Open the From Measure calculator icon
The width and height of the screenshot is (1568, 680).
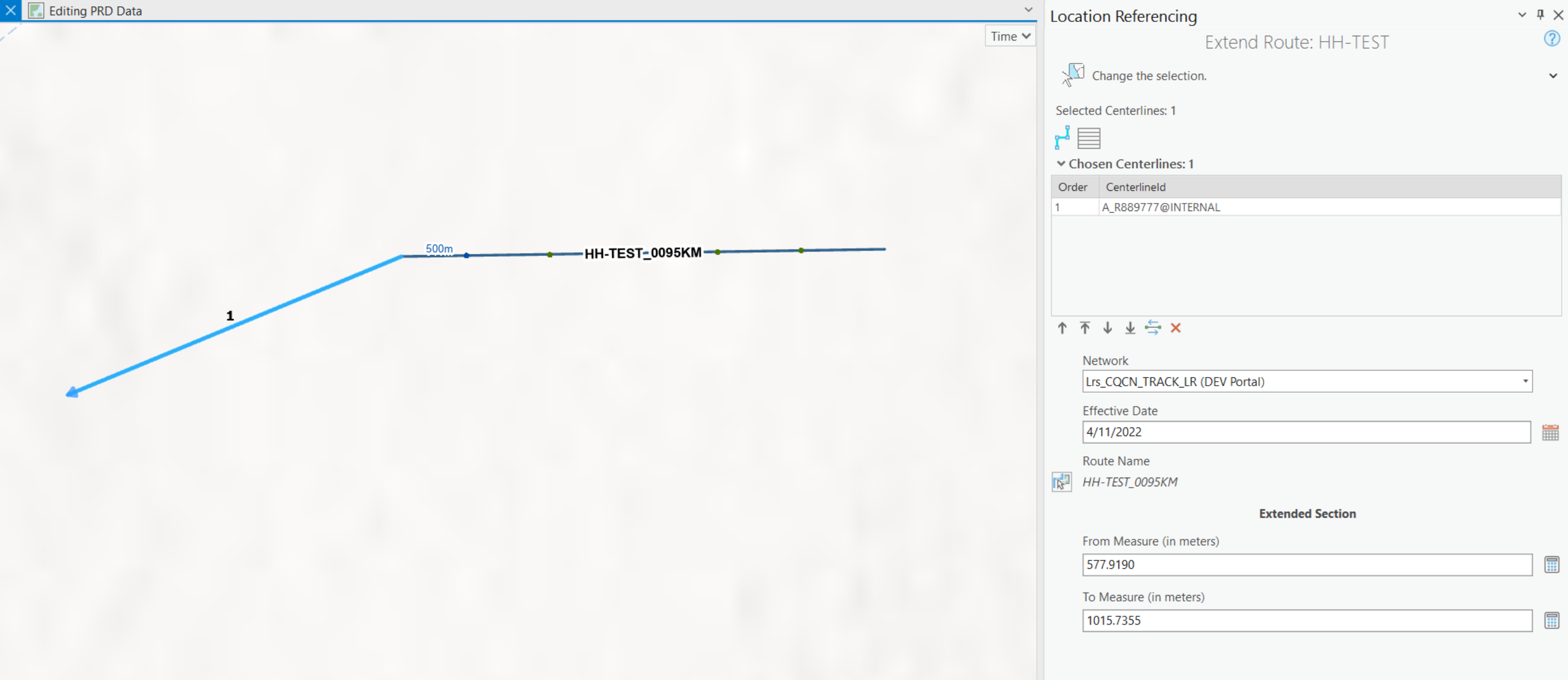(1552, 565)
